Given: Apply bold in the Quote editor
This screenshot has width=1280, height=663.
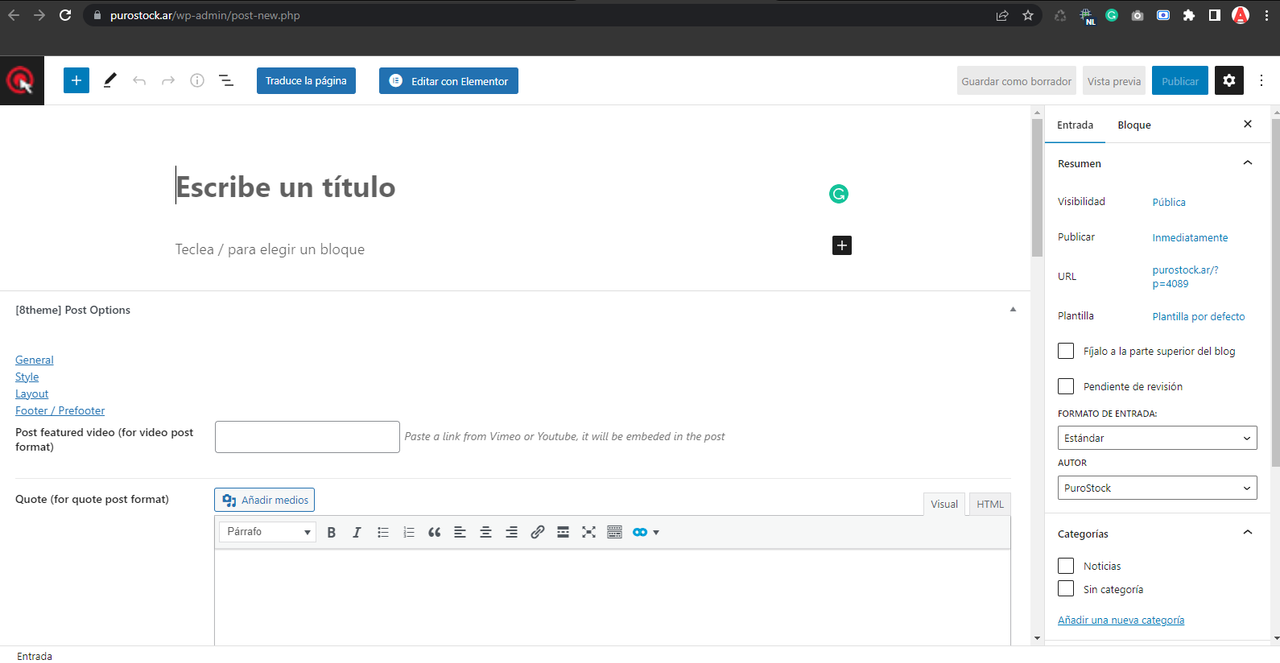Looking at the screenshot, I should pos(331,532).
